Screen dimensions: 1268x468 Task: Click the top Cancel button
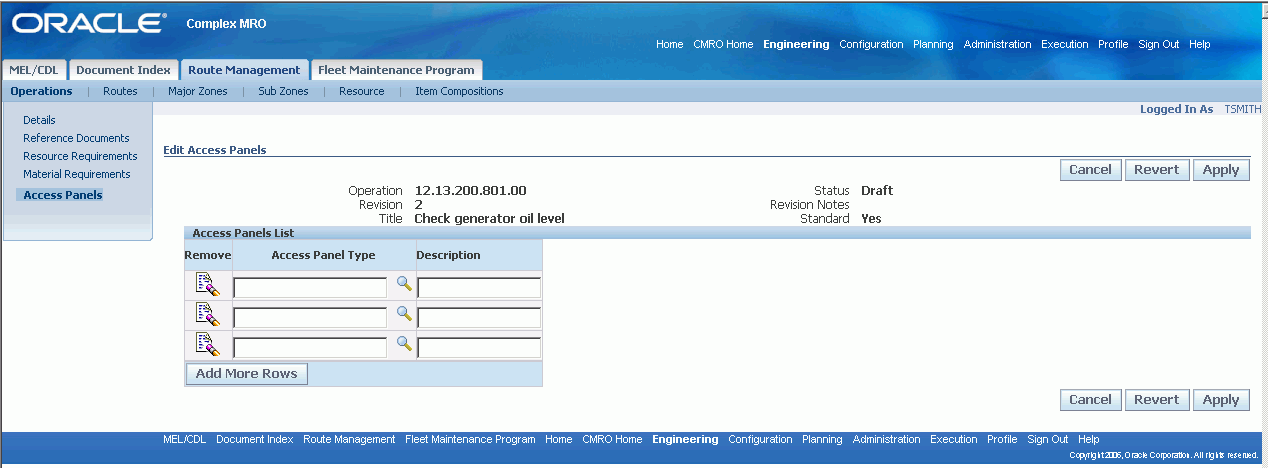click(x=1090, y=170)
